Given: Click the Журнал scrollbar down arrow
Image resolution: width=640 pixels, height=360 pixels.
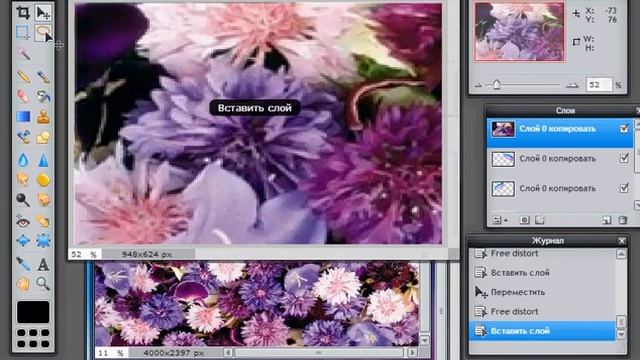Looking at the screenshot, I should pyautogui.click(x=621, y=334).
